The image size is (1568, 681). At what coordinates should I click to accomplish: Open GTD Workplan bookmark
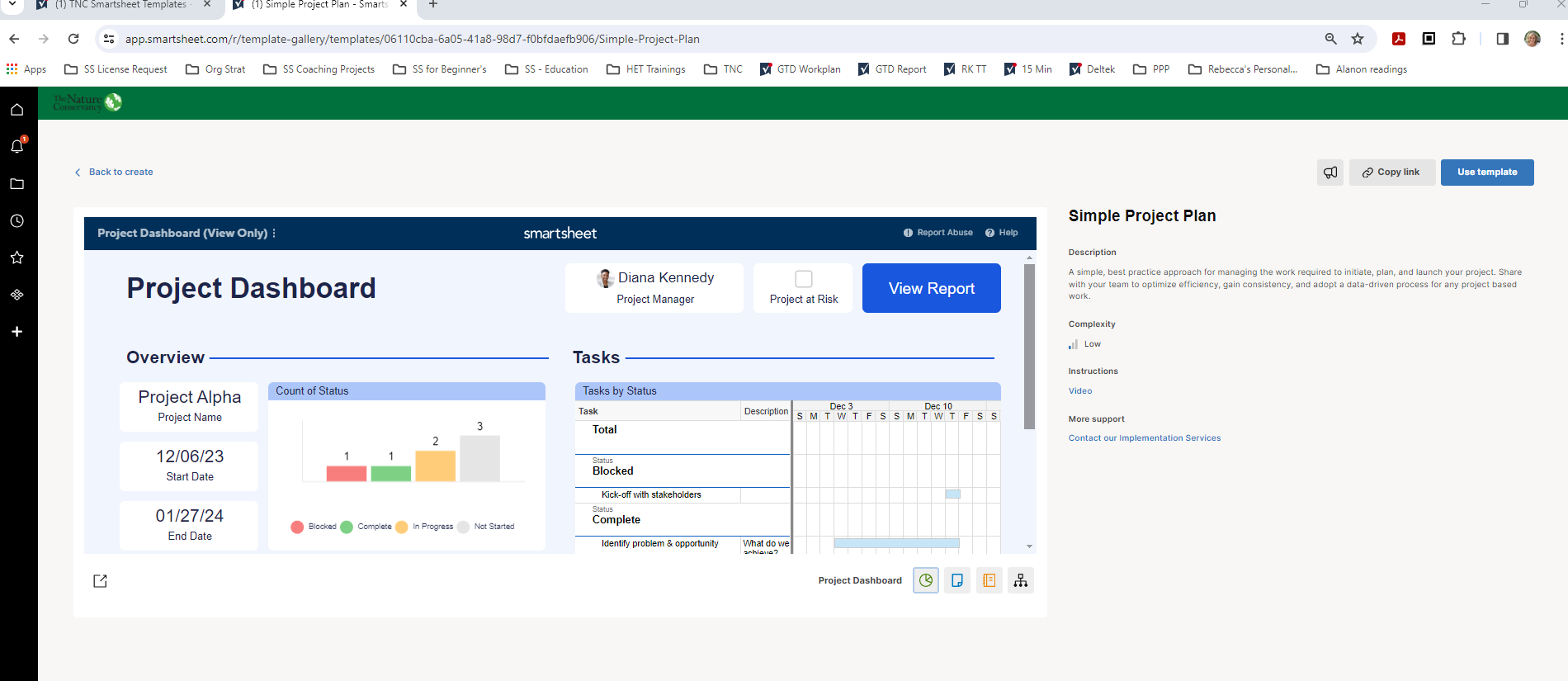click(x=800, y=69)
